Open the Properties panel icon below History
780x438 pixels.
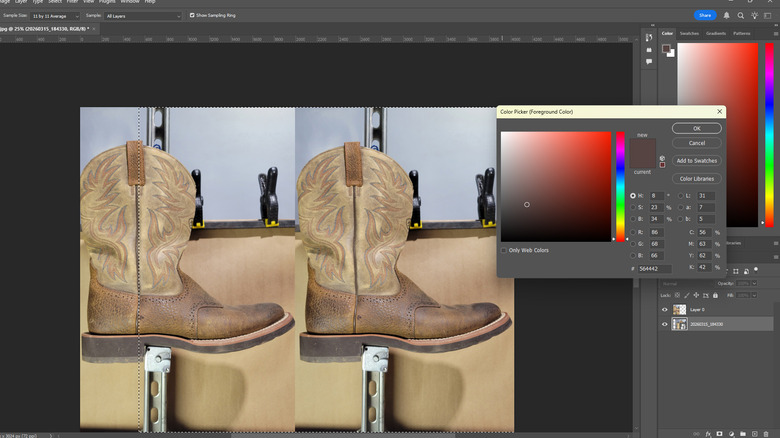pyautogui.click(x=649, y=50)
